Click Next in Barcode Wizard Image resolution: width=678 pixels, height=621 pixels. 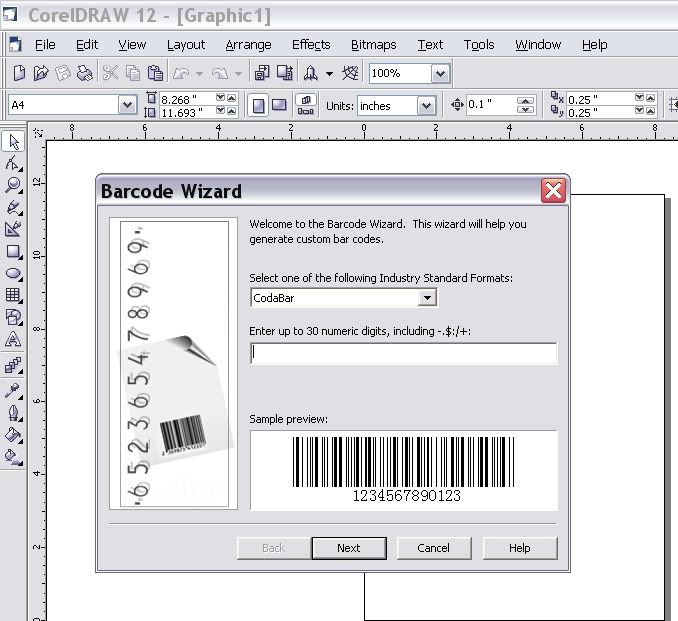coord(349,548)
